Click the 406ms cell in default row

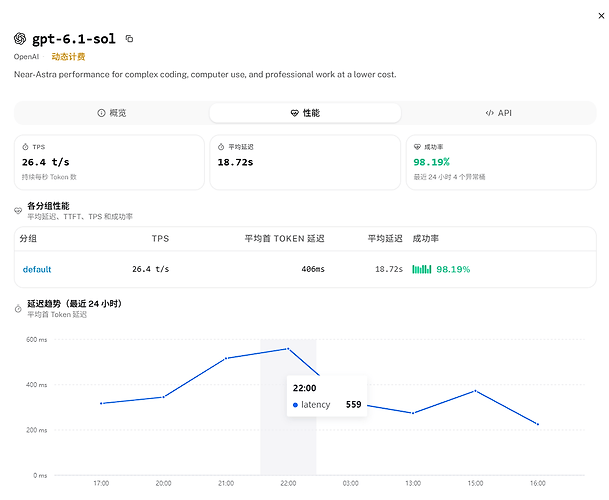point(313,269)
